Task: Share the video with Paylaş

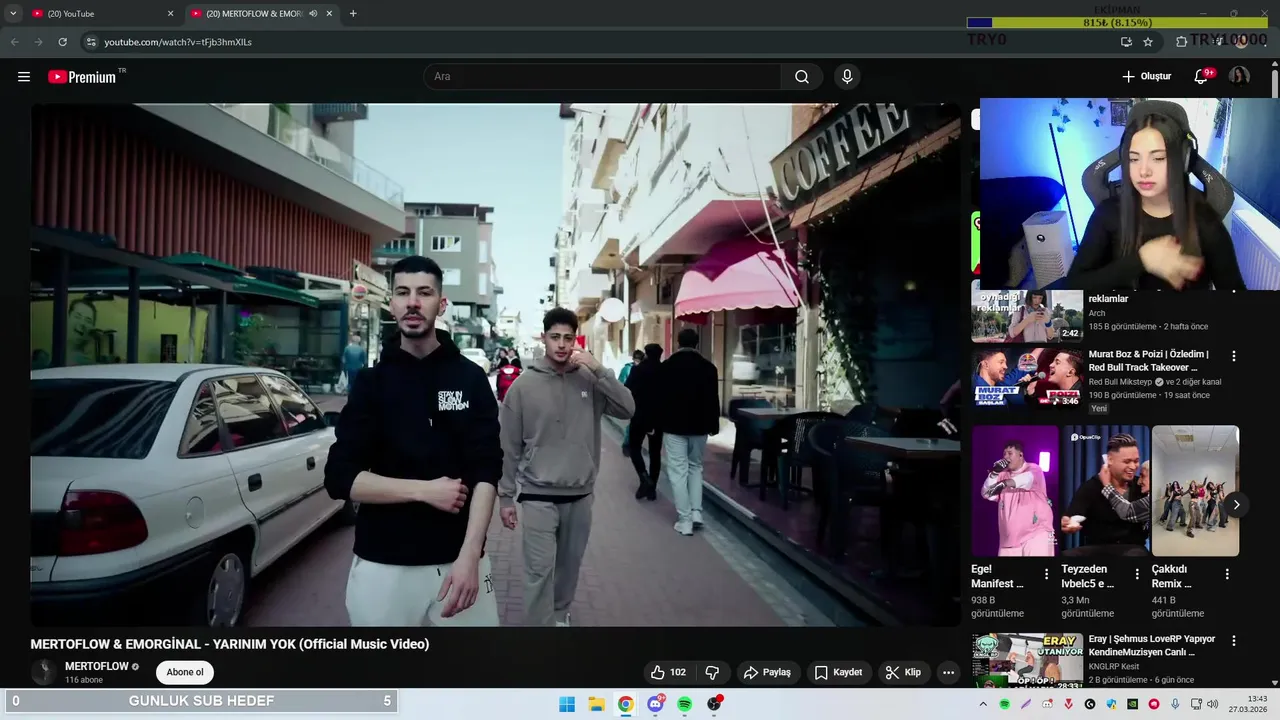Action: [x=768, y=673]
